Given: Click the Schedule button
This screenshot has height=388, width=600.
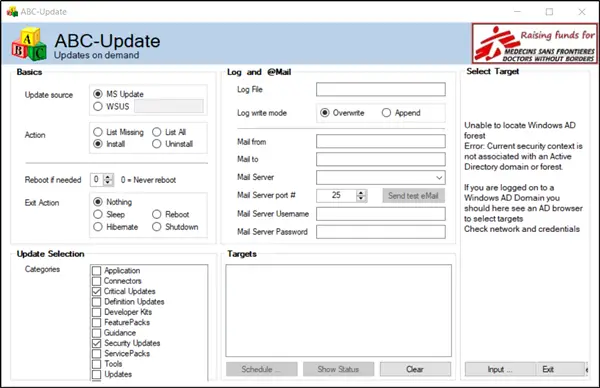Looking at the screenshot, I should click(261, 369).
